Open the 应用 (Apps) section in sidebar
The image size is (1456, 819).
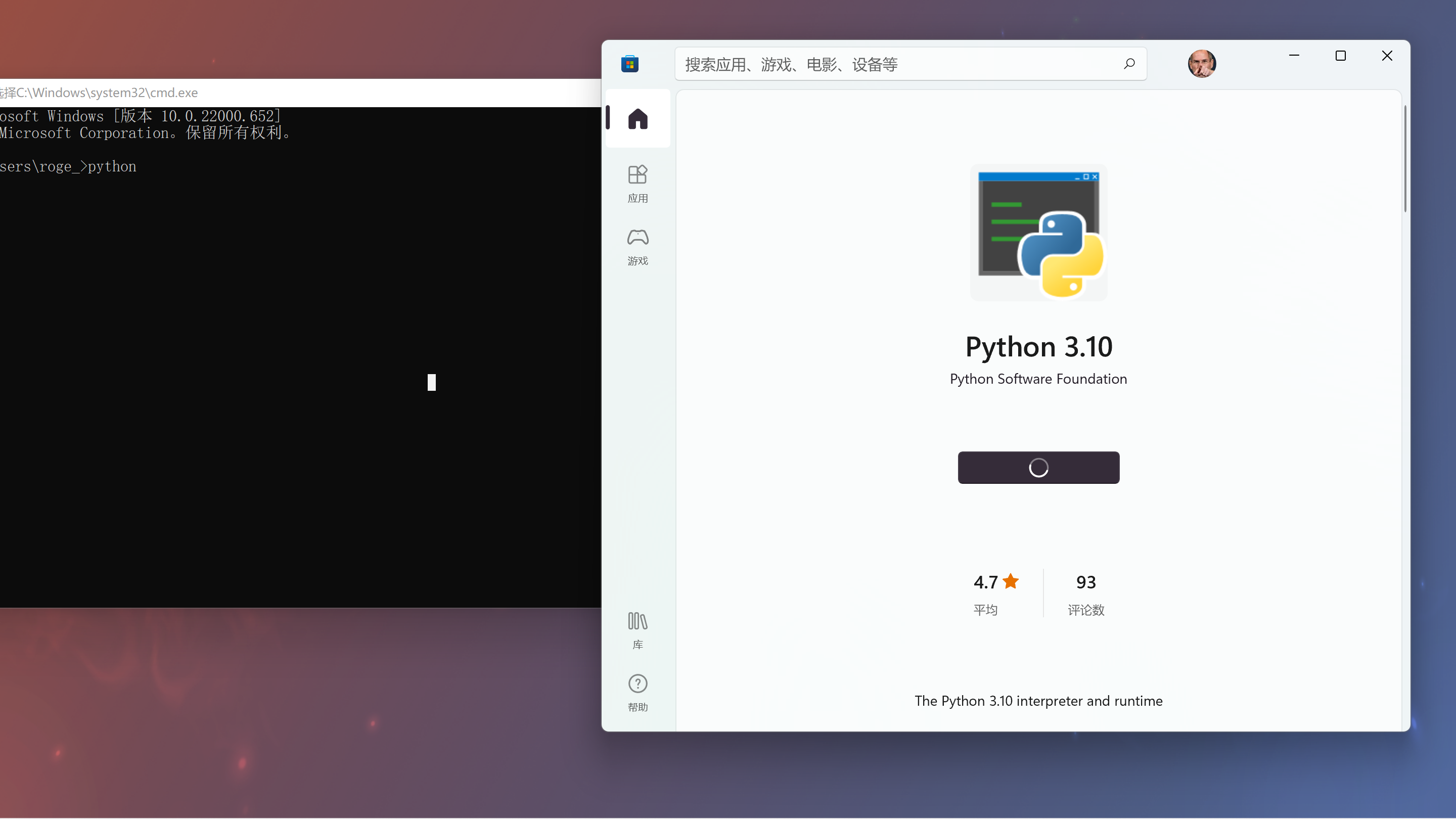pos(638,184)
